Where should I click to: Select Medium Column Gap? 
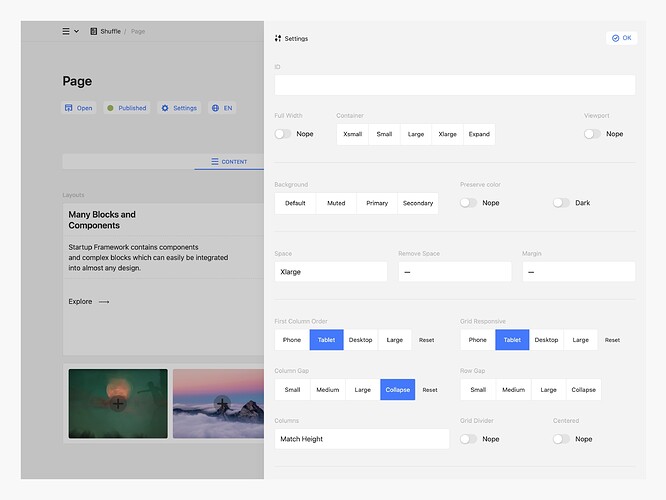pos(328,390)
